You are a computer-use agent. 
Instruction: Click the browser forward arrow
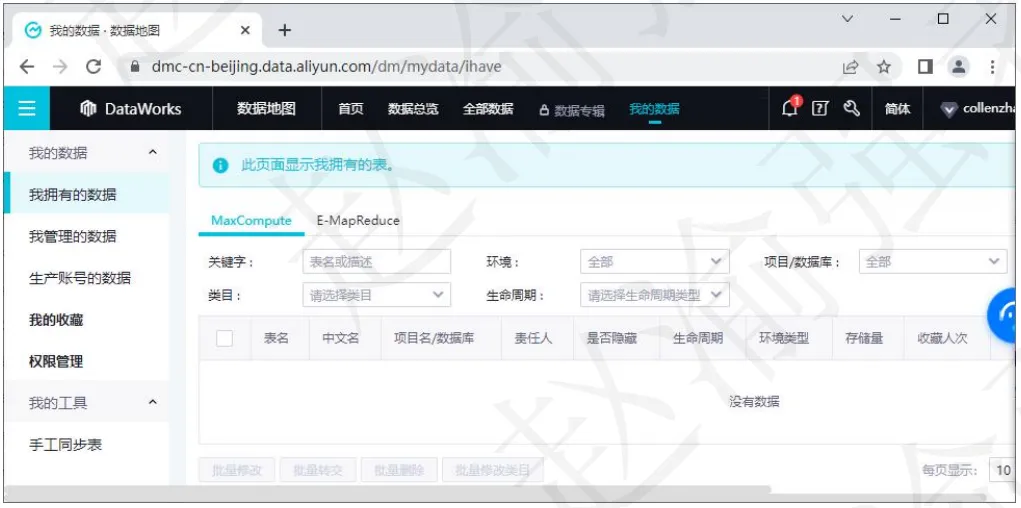[x=60, y=66]
